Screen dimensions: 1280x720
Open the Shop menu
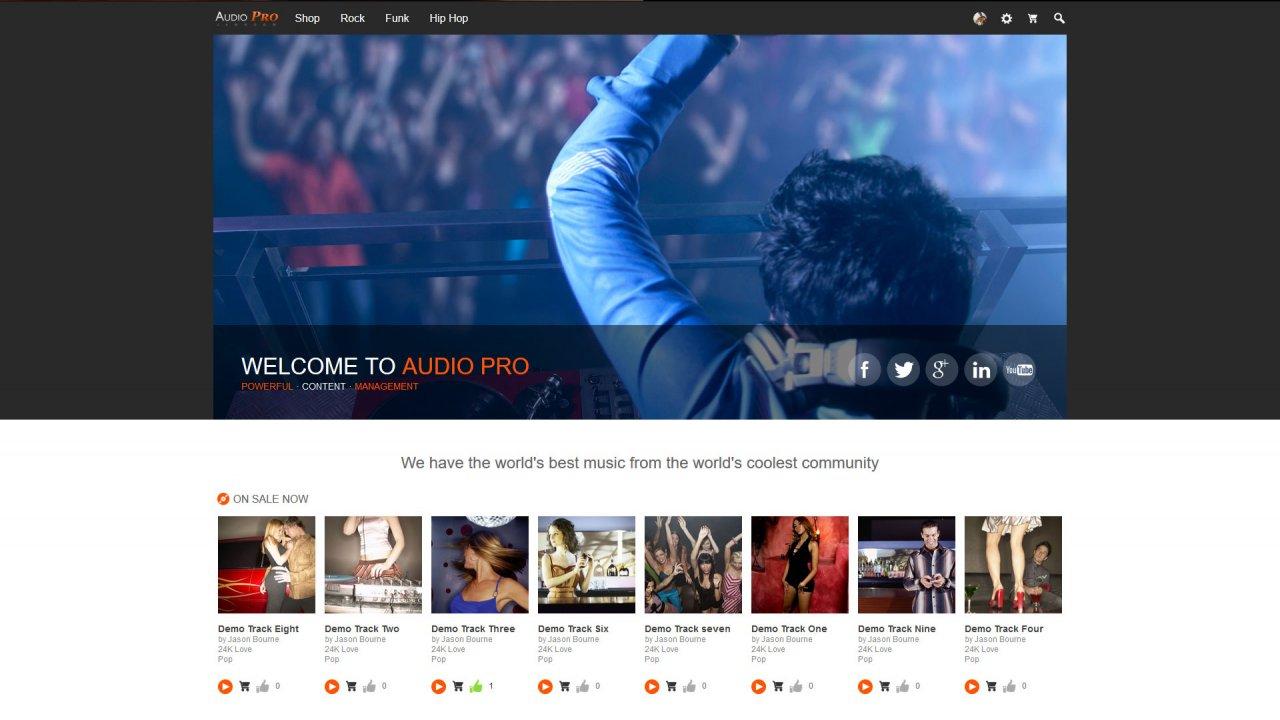tap(307, 18)
